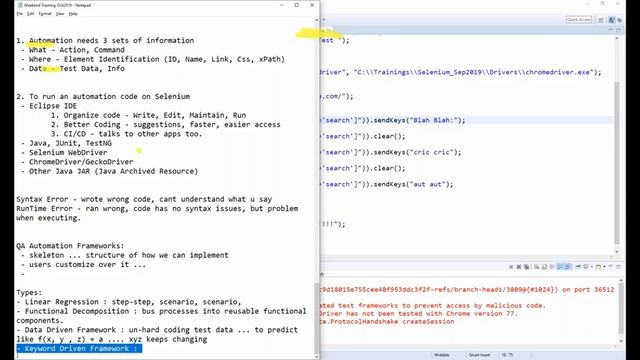This screenshot has width=640, height=360.
Task: Pin the Eclipse console
Action: pos(578,267)
